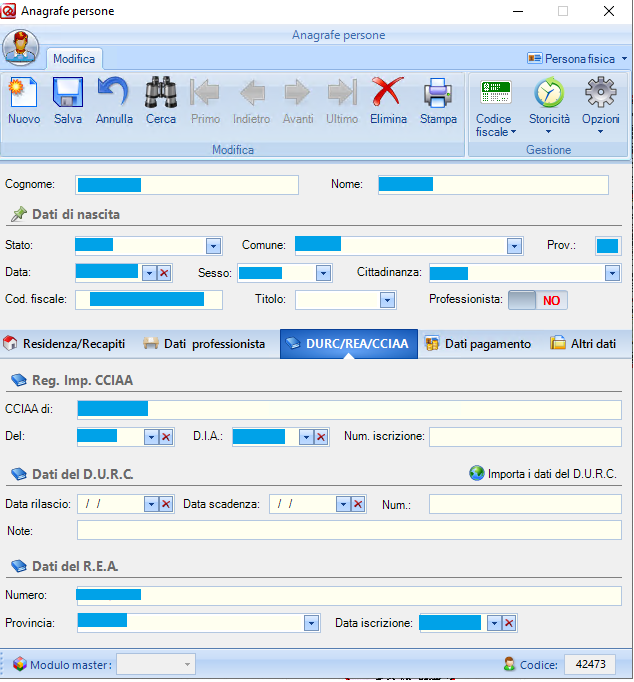Open the Residenza/Recapiti tab
This screenshot has width=634, height=682.
tap(64, 344)
